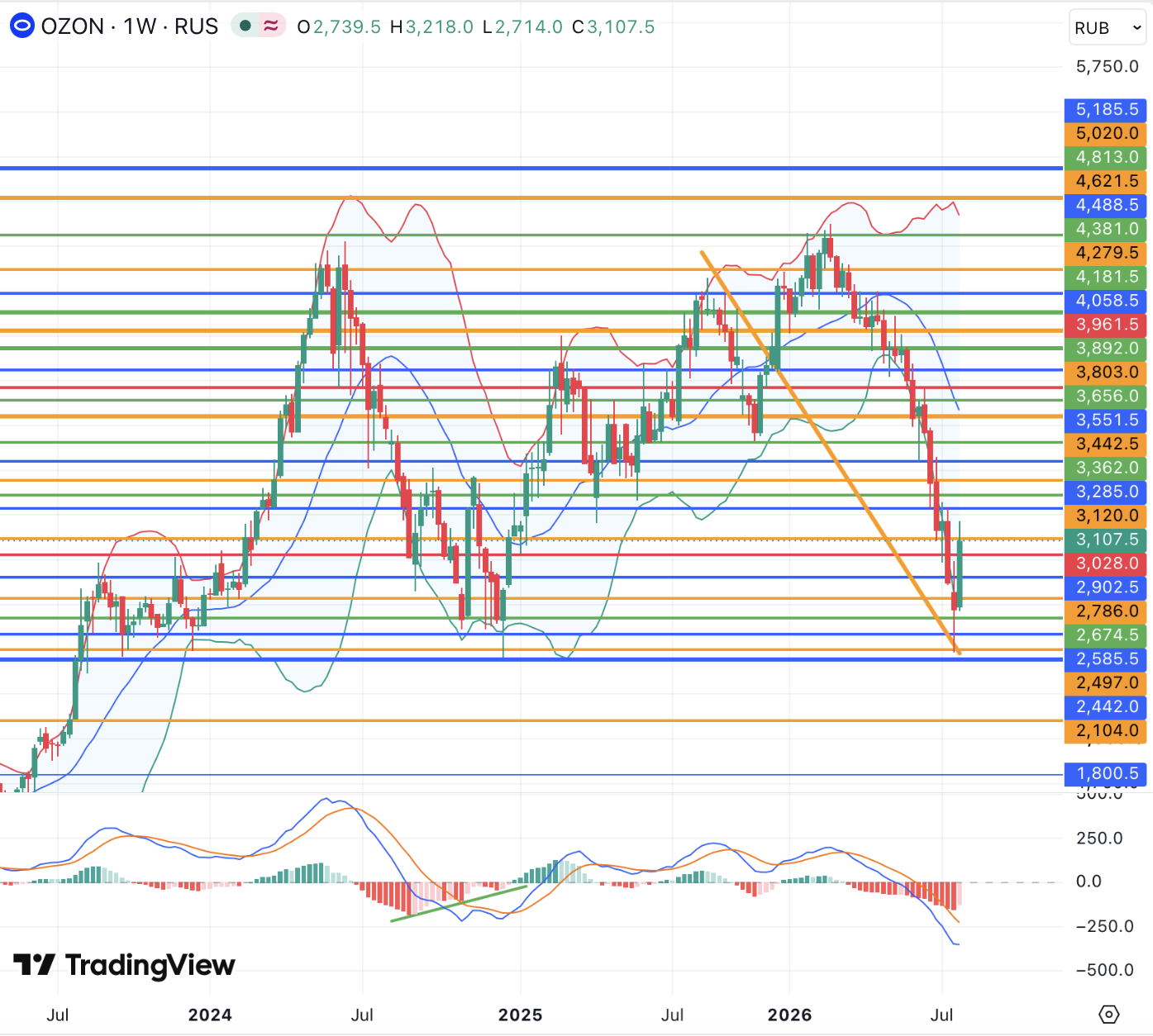Open the TradingView logo link
Screen dimensions: 1153x1036
point(125,965)
